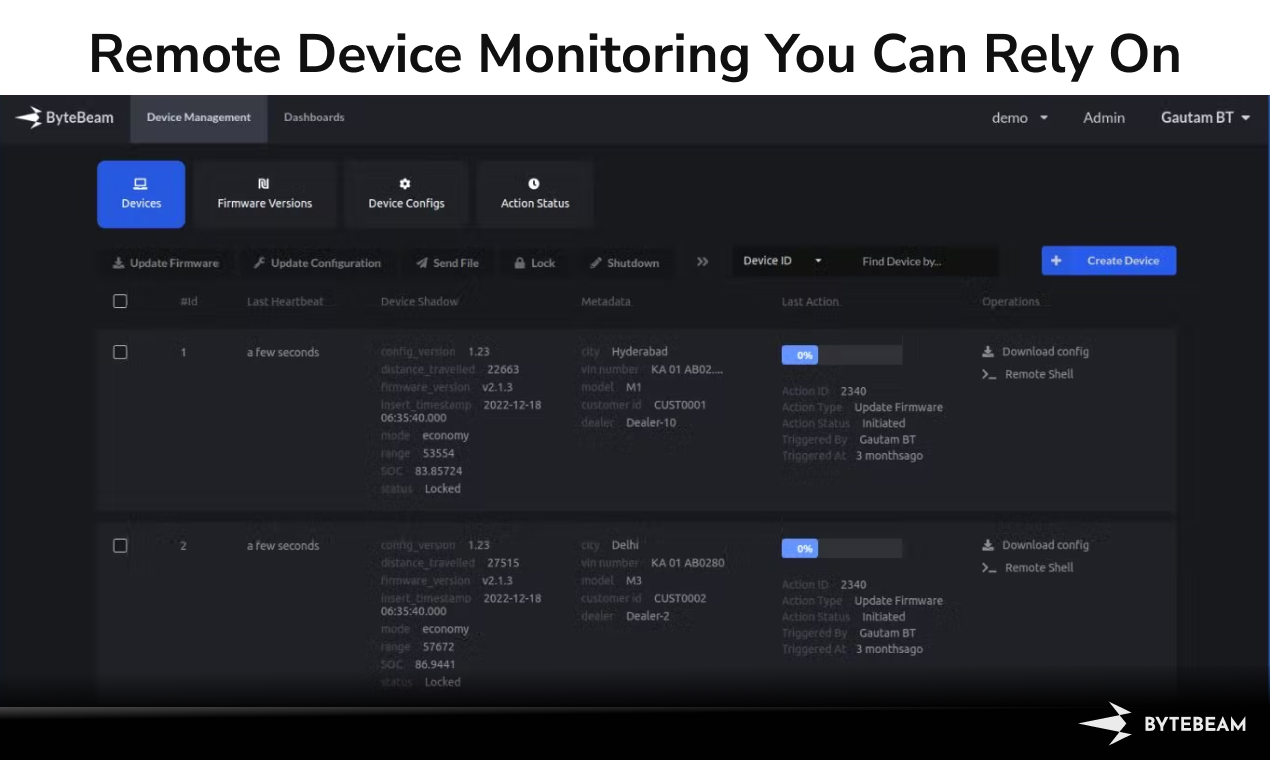Expand more actions with the double chevron
This screenshot has height=760, width=1270.
[703, 262]
